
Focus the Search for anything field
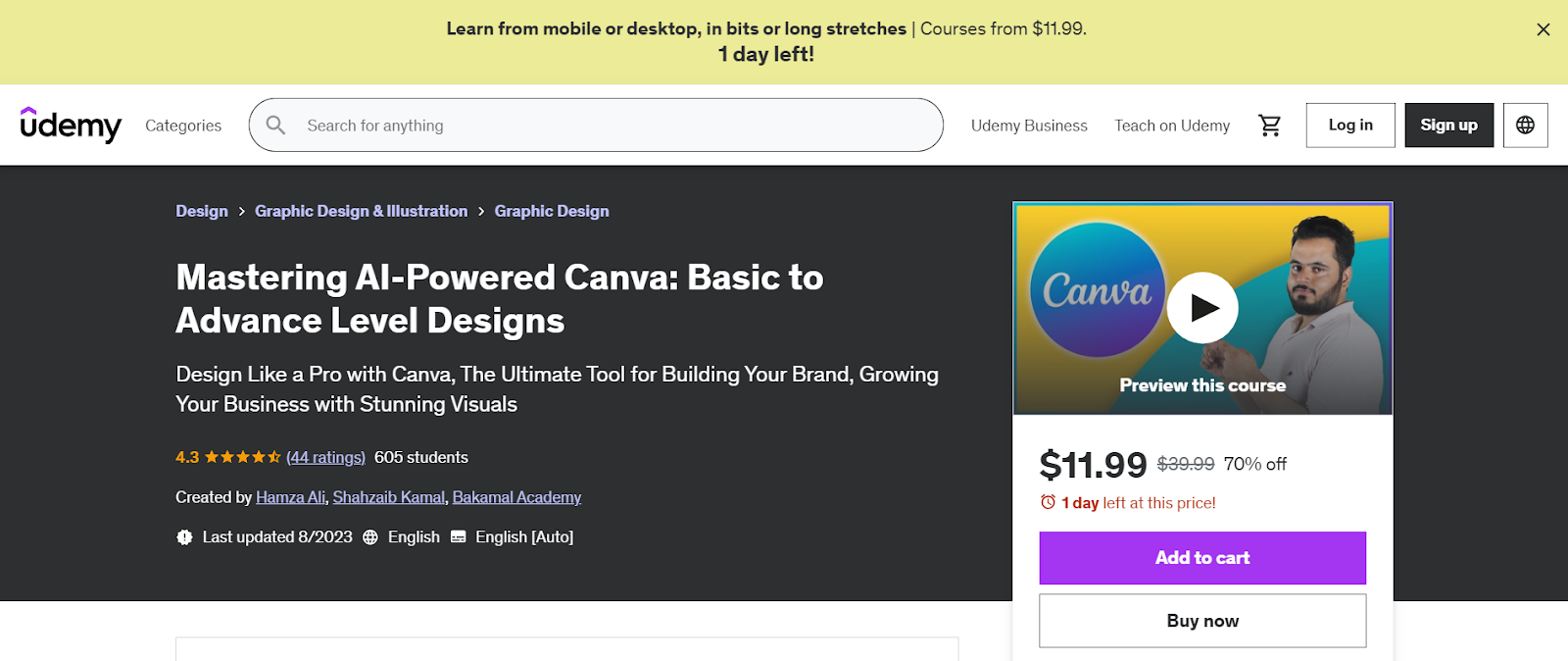coord(596,126)
